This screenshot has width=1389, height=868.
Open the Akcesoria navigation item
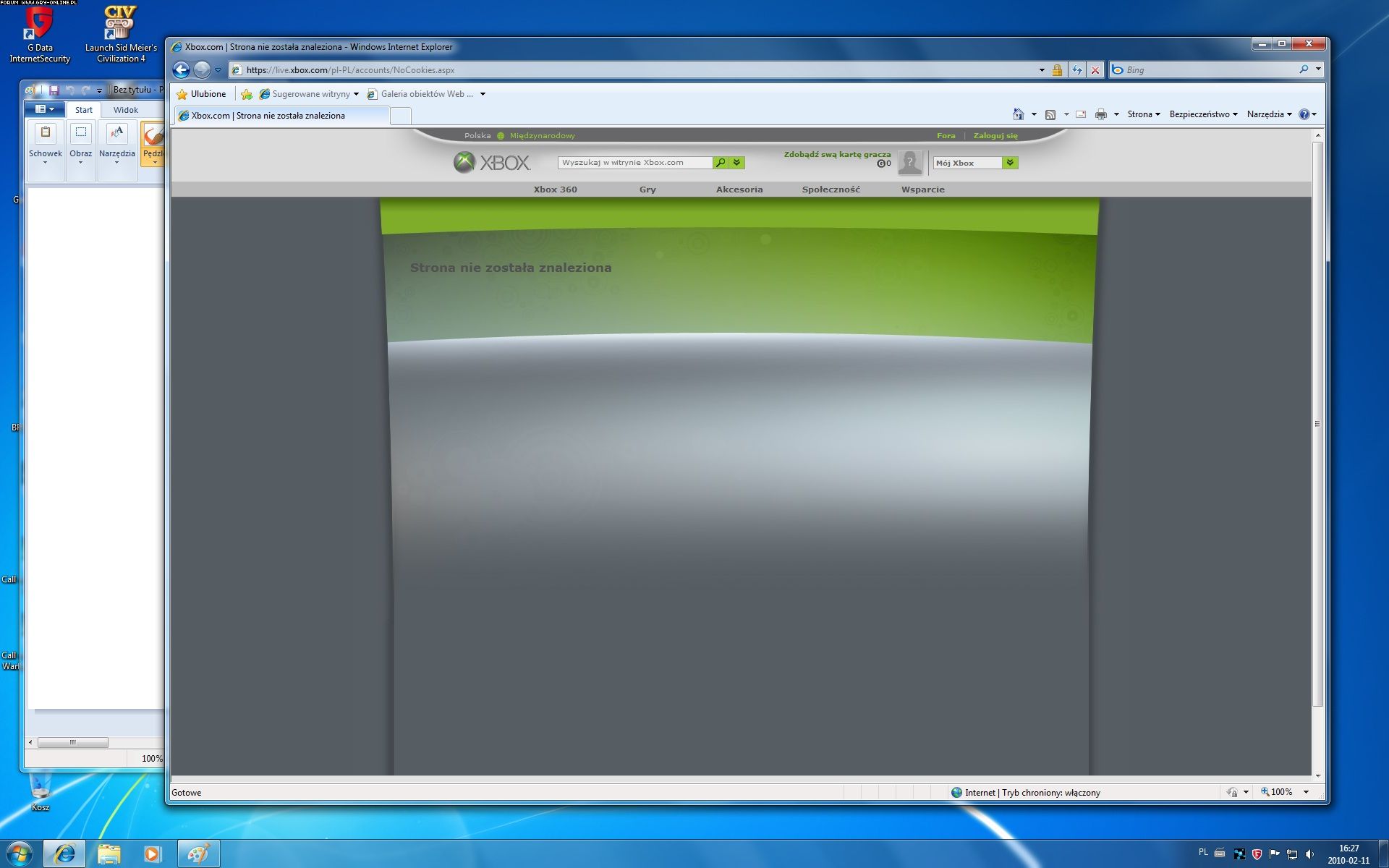pos(739,190)
